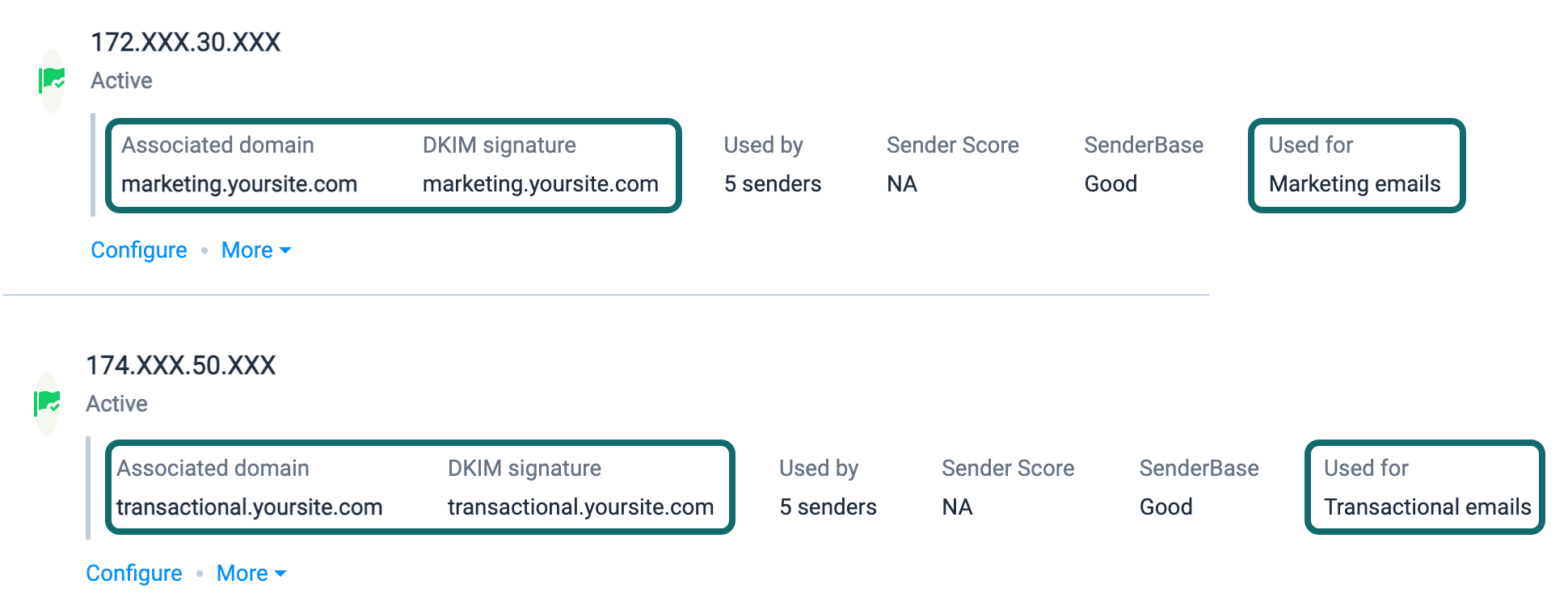Open Configure for the marketing IP
The image size is (1568, 614).
pyautogui.click(x=139, y=250)
